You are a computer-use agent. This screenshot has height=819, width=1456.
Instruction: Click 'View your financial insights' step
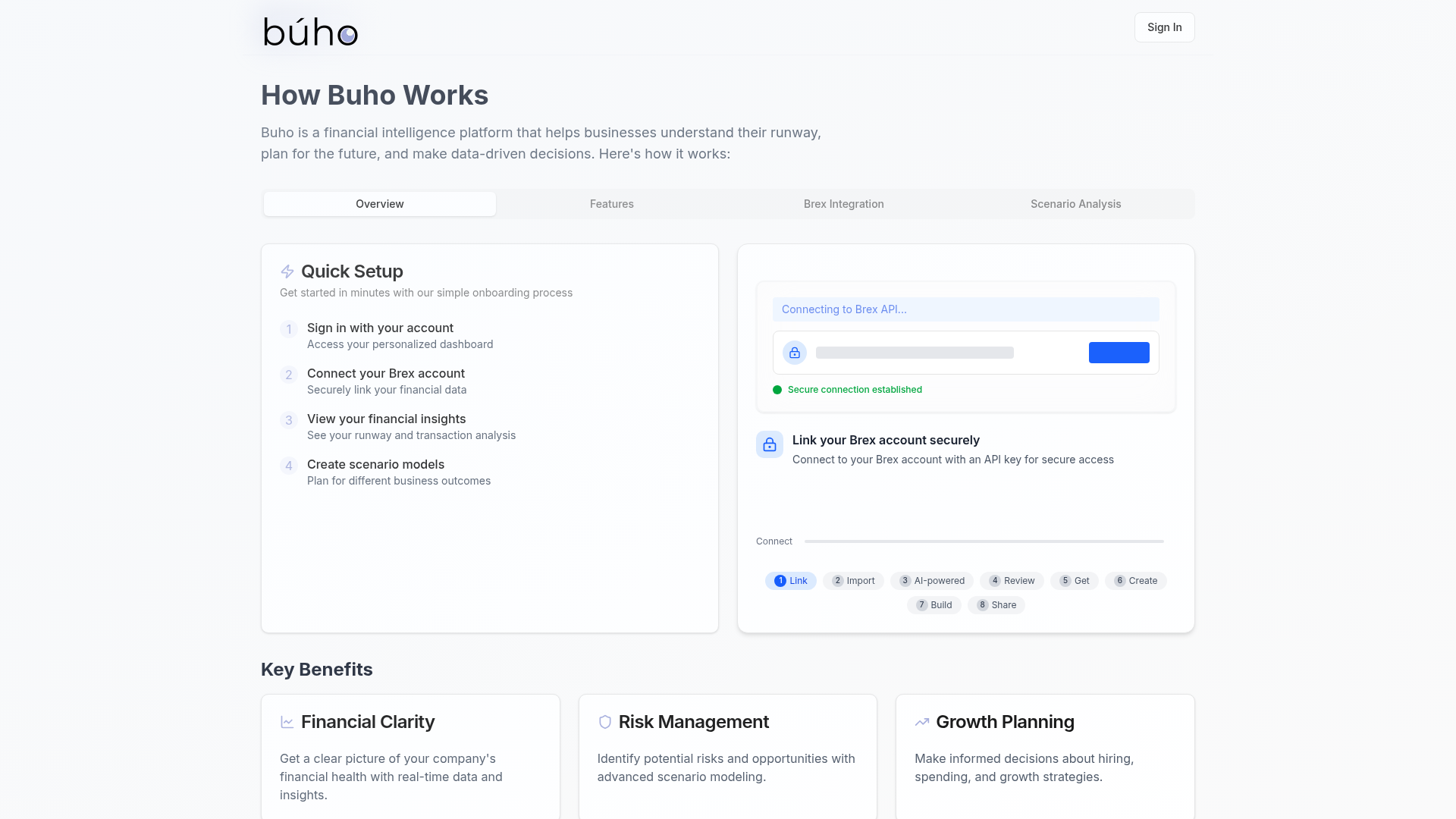[387, 419]
